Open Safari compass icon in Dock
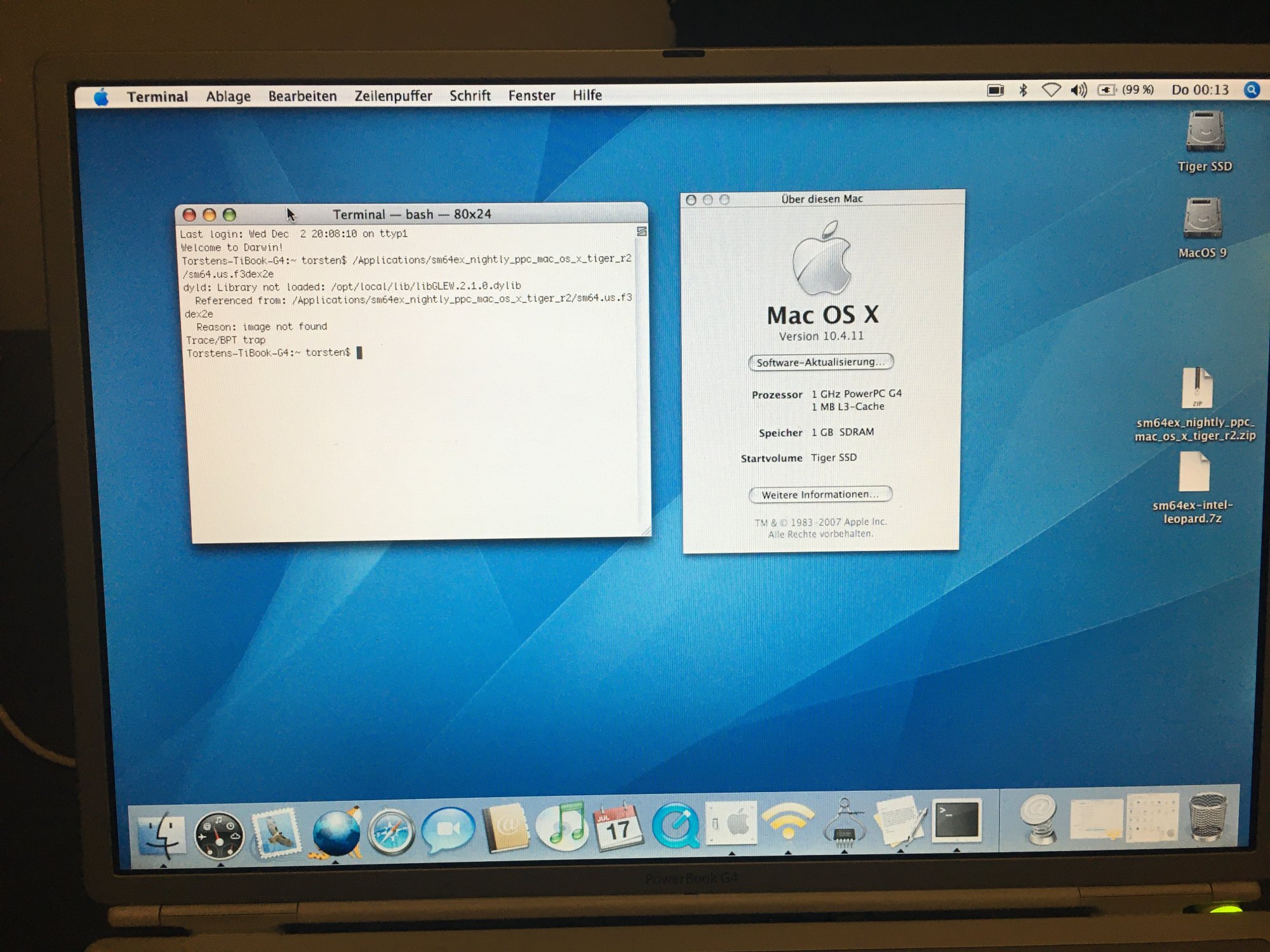This screenshot has width=1270, height=952. click(x=391, y=831)
